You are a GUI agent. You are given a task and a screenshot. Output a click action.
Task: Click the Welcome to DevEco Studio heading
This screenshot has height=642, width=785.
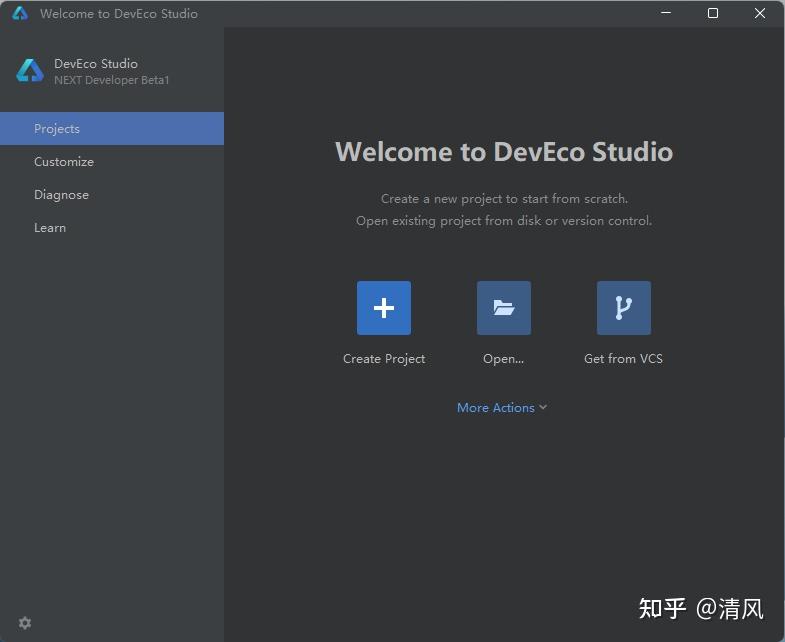[504, 152]
